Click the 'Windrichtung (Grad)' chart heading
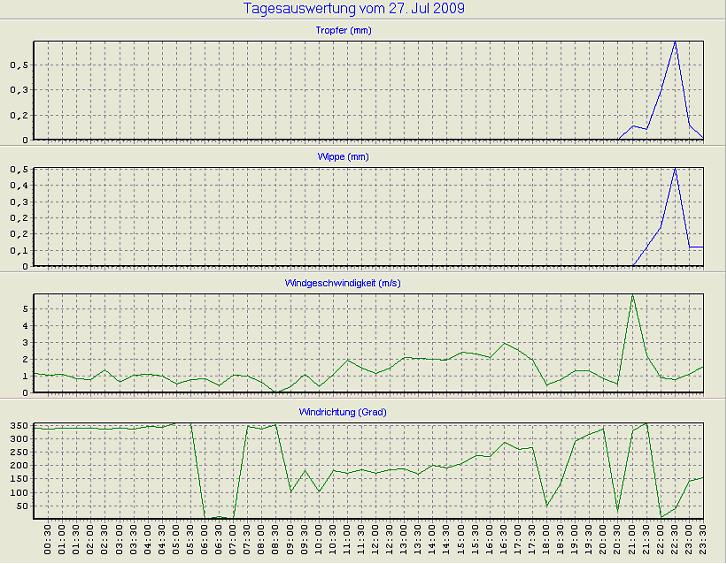Image resolution: width=726 pixels, height=564 pixels. tap(367, 411)
